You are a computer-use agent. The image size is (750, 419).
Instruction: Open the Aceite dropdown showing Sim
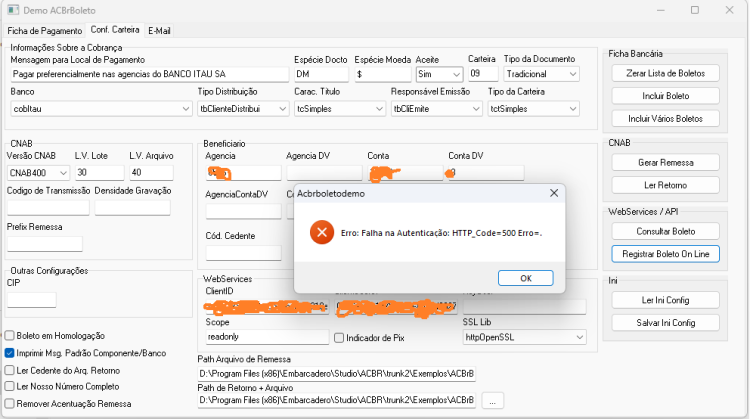(439, 74)
